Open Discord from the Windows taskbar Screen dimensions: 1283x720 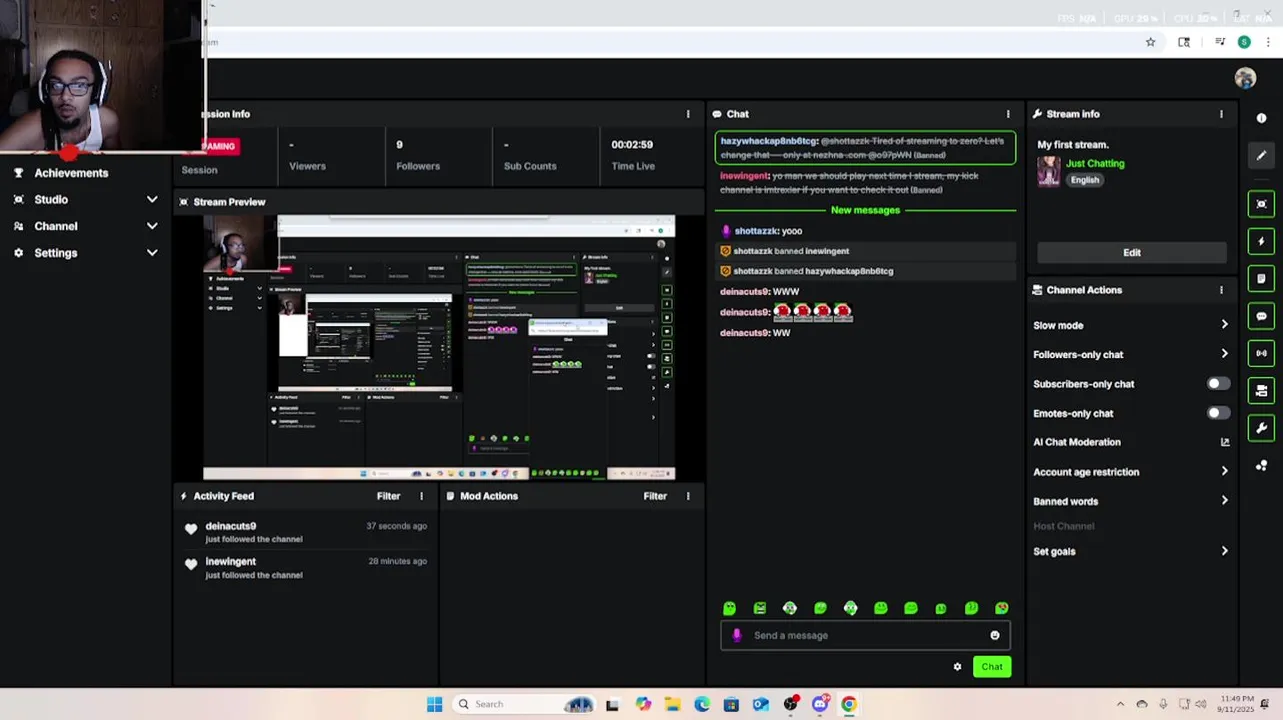(820, 704)
